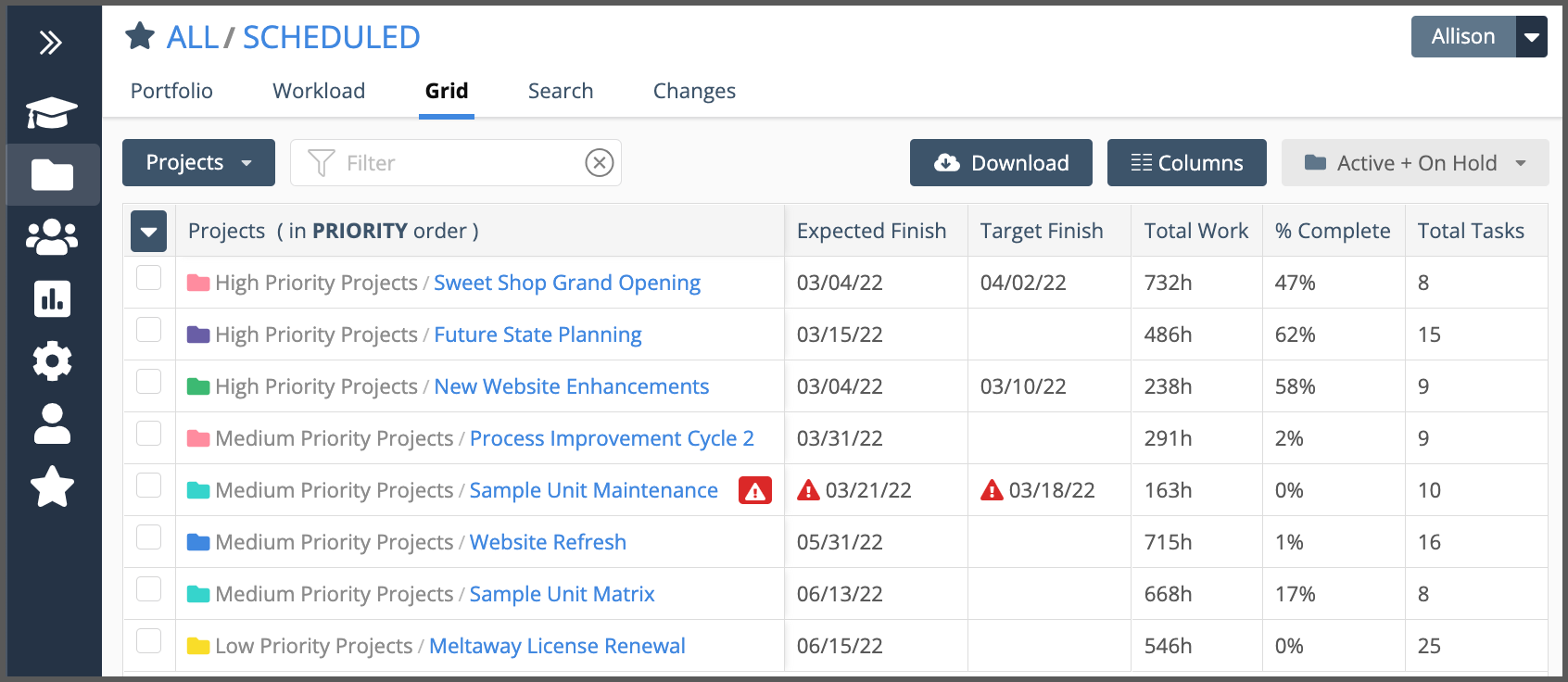The width and height of the screenshot is (1568, 682).
Task: Open the Projects folder sidebar icon
Action: pyautogui.click(x=52, y=174)
